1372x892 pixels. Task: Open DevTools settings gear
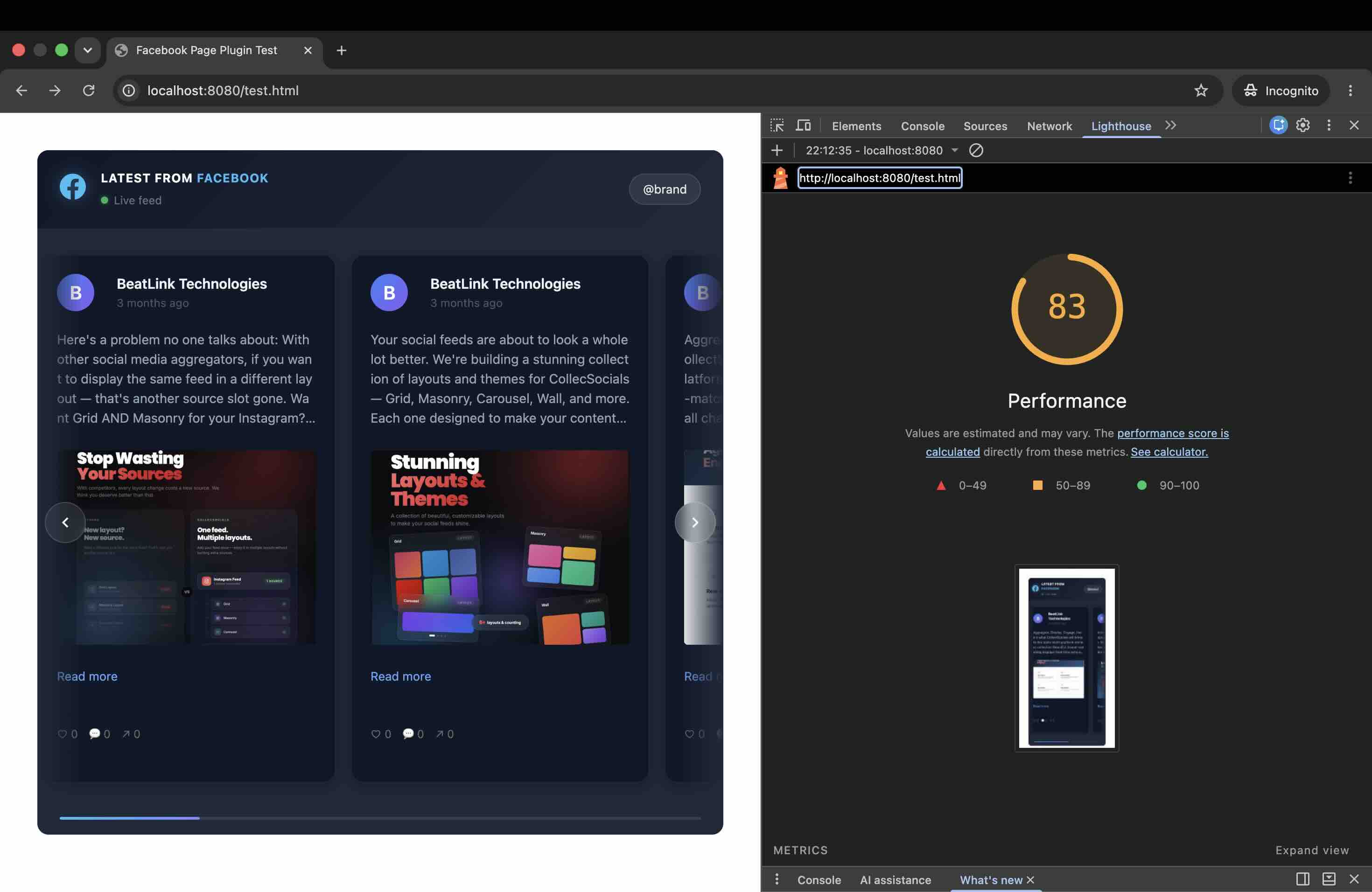[1303, 125]
